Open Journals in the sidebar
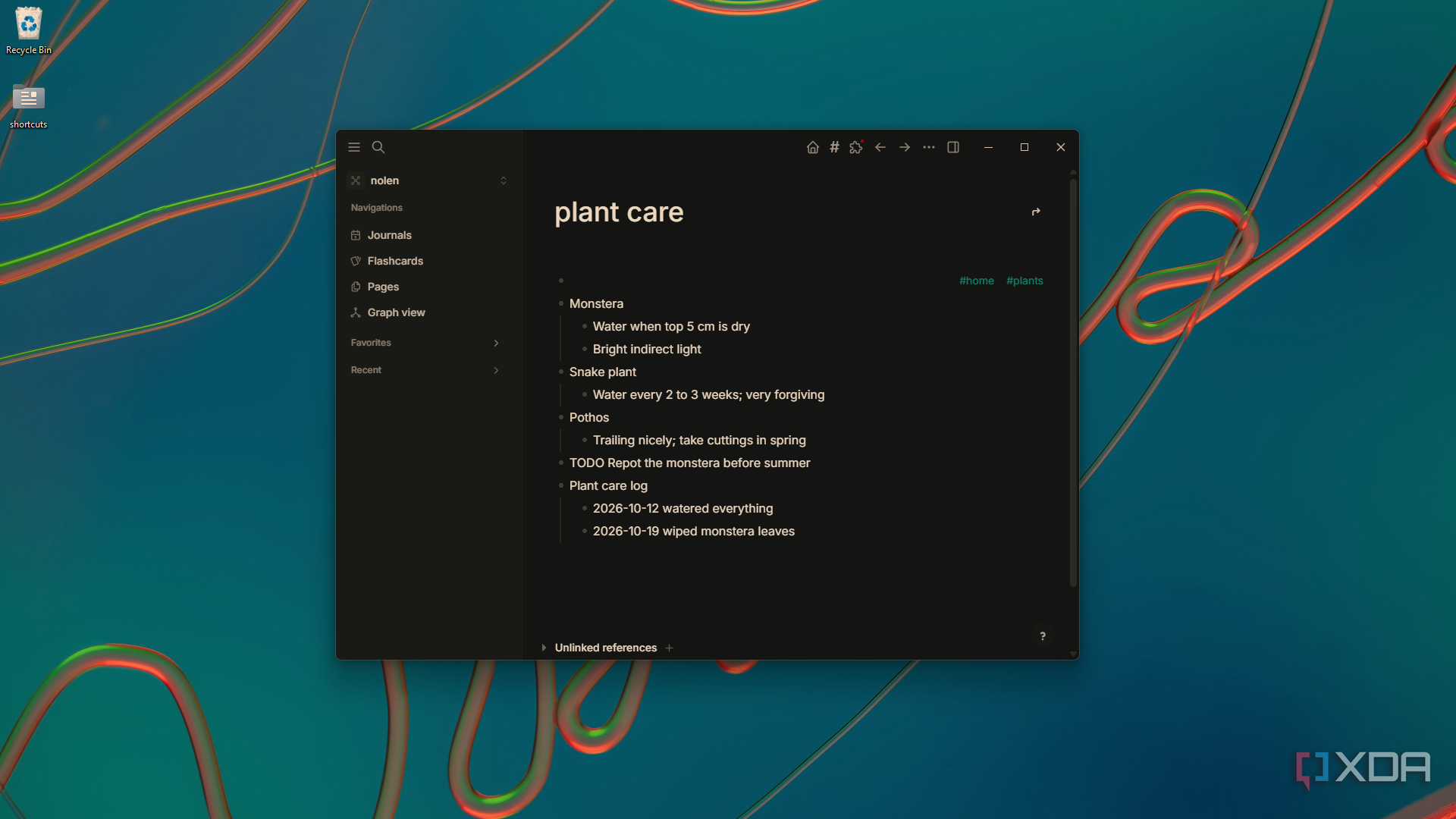Viewport: 1456px width, 819px height. [x=428, y=235]
